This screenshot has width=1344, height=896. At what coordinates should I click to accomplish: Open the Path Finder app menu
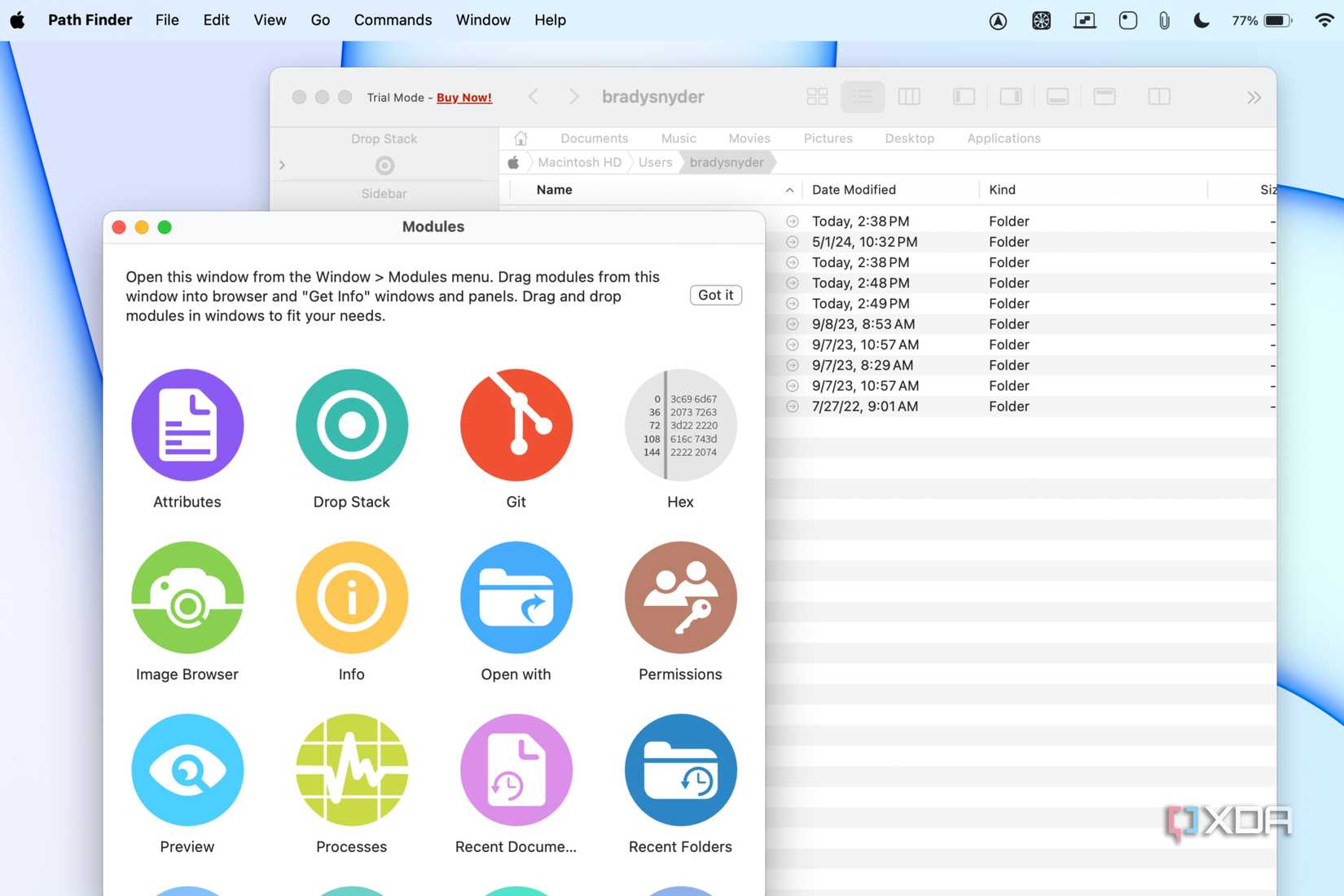90,20
